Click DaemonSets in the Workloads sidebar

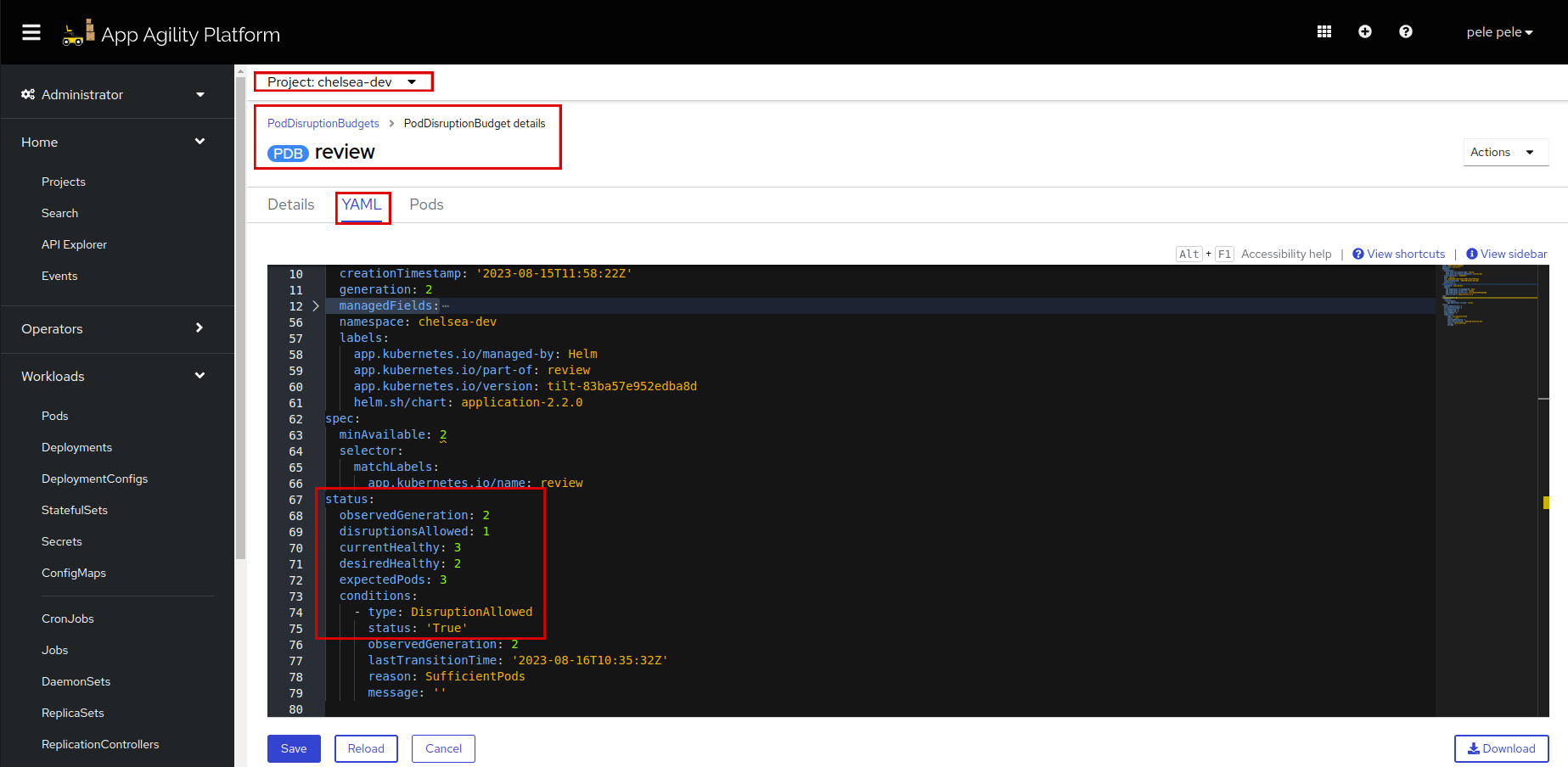click(76, 681)
